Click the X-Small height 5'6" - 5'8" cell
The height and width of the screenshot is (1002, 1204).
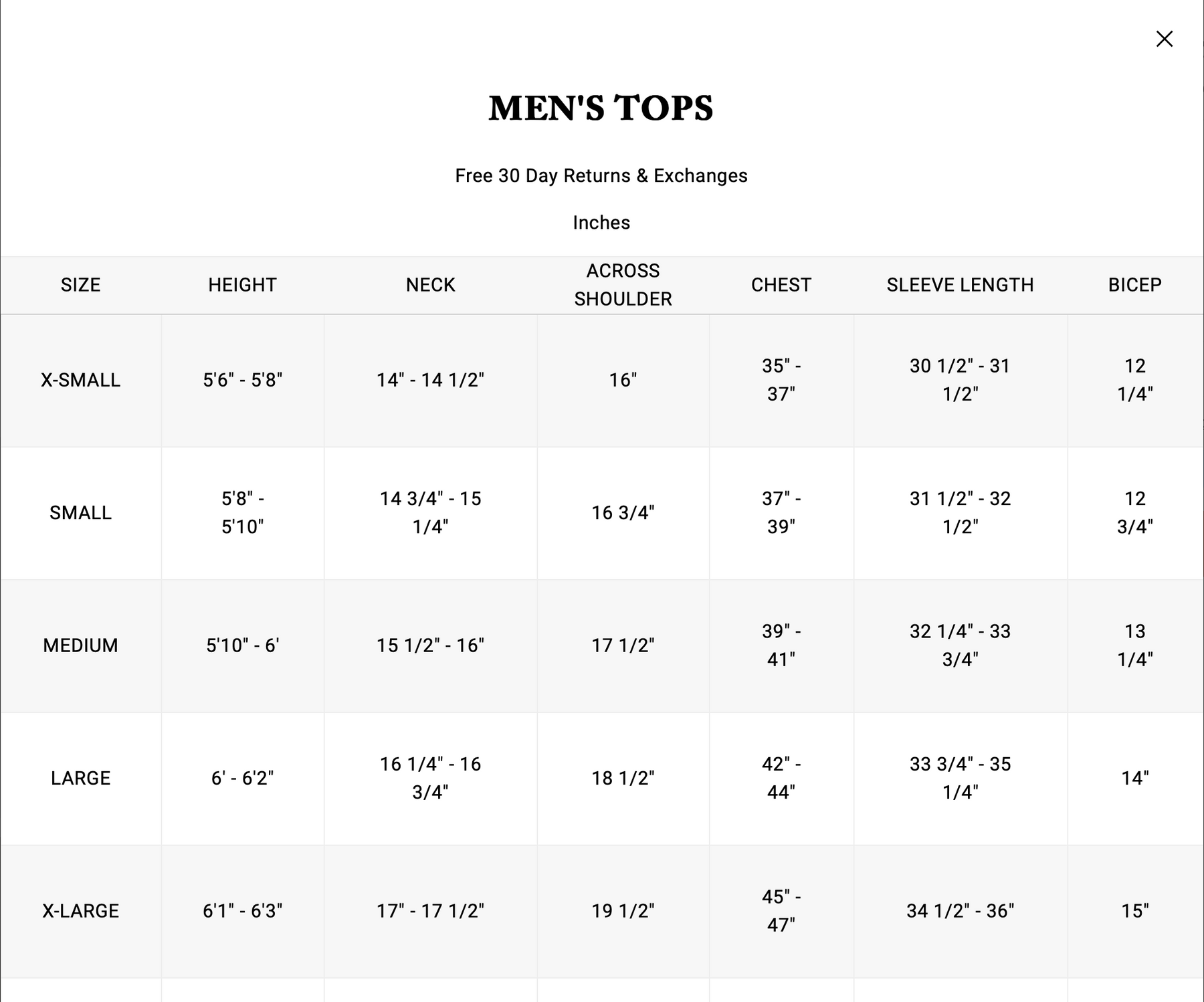point(242,380)
